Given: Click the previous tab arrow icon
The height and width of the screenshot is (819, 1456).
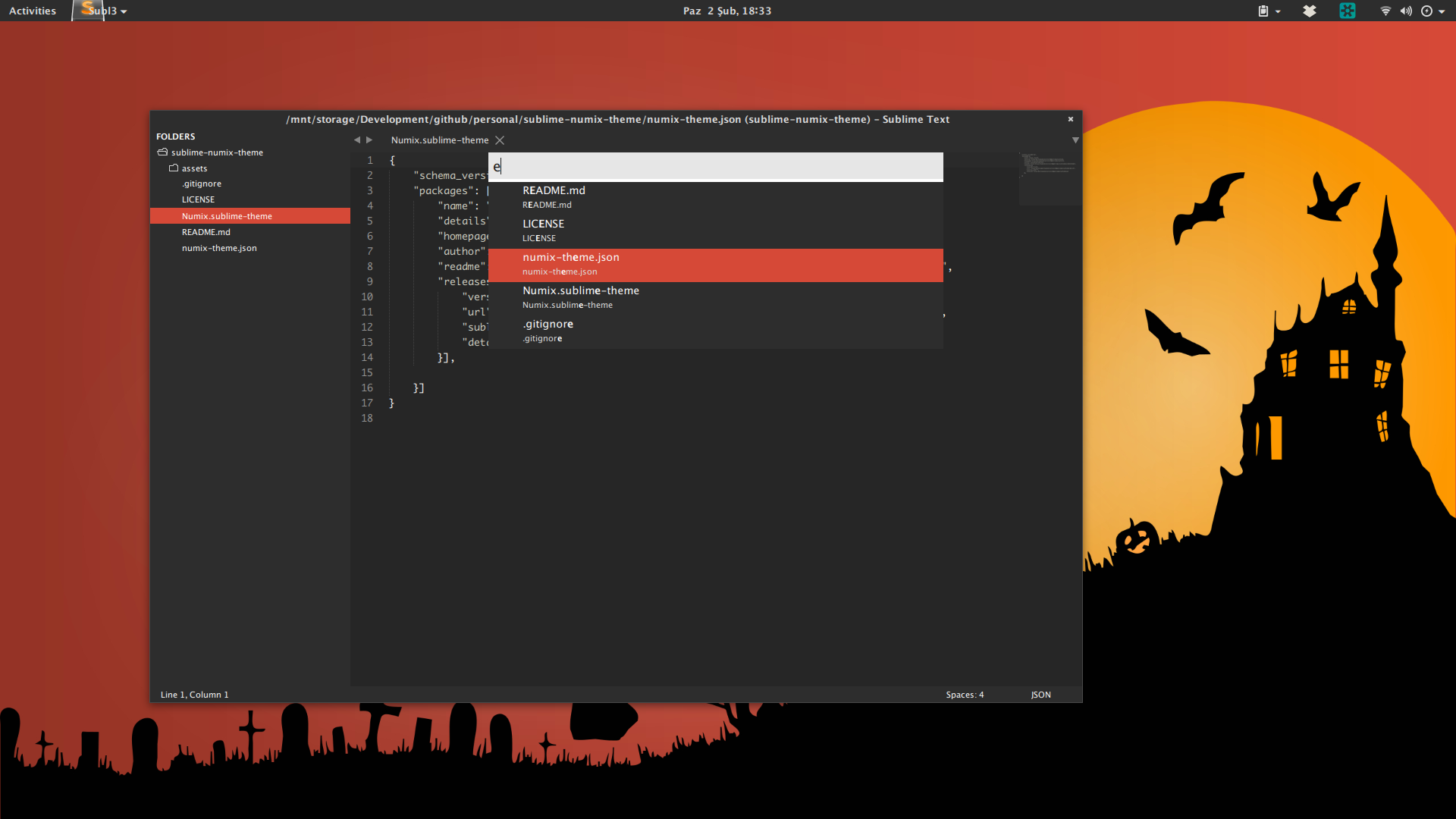Looking at the screenshot, I should 356,140.
